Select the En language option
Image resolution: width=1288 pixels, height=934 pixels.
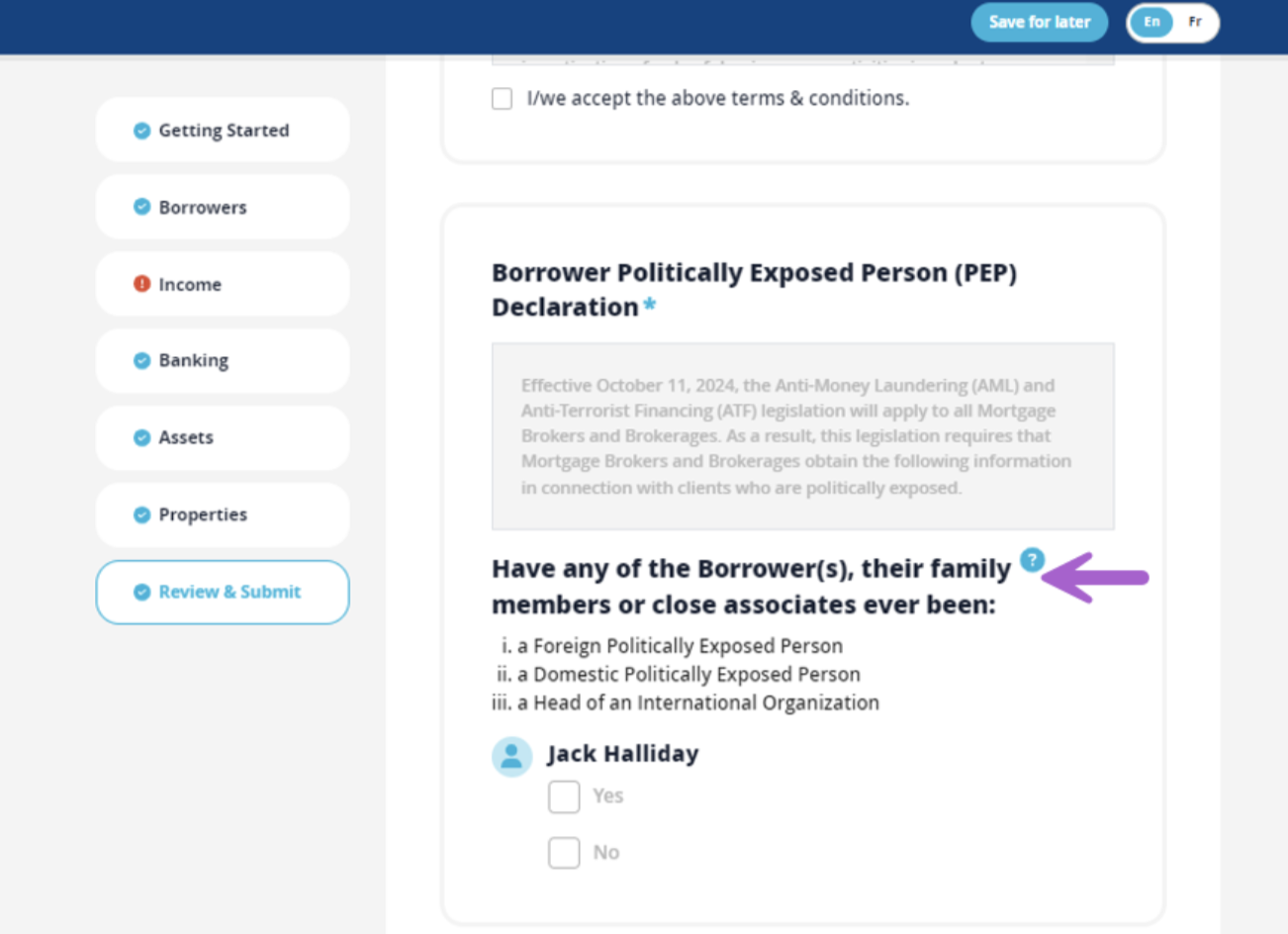coord(1151,22)
